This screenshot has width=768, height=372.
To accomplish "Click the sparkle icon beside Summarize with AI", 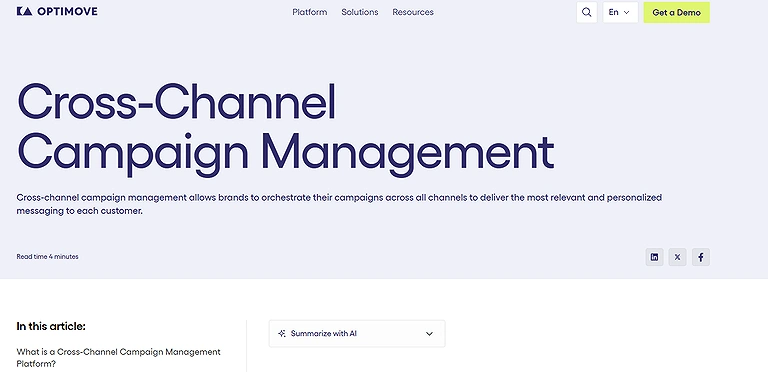I will (282, 334).
